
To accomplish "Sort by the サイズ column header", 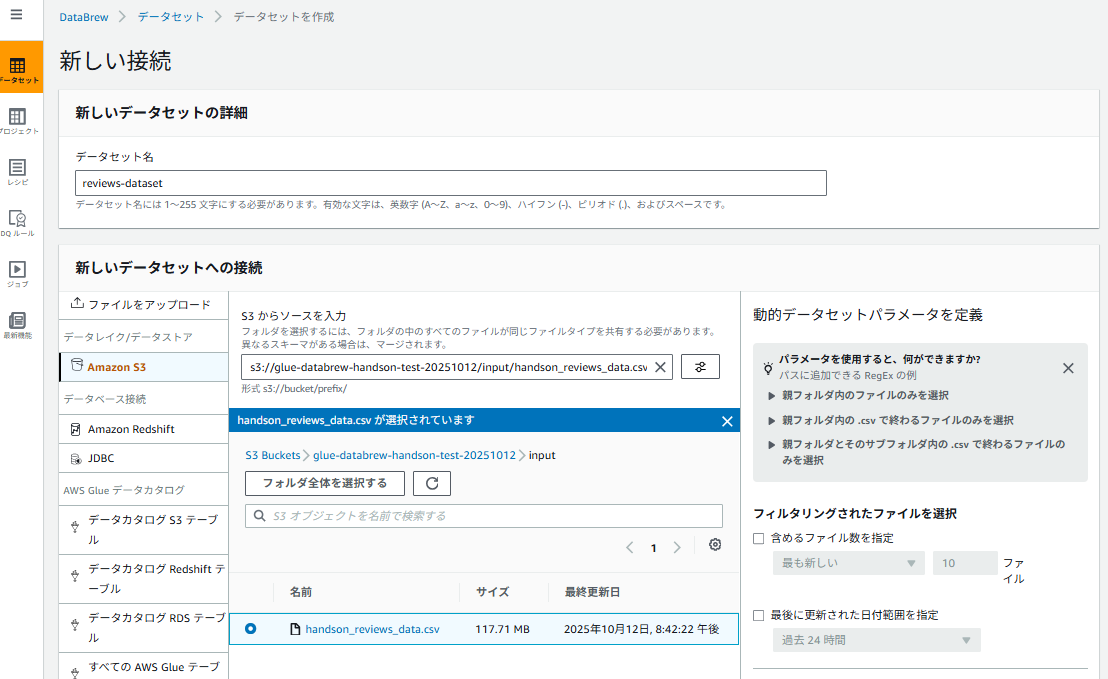I will click(x=493, y=592).
